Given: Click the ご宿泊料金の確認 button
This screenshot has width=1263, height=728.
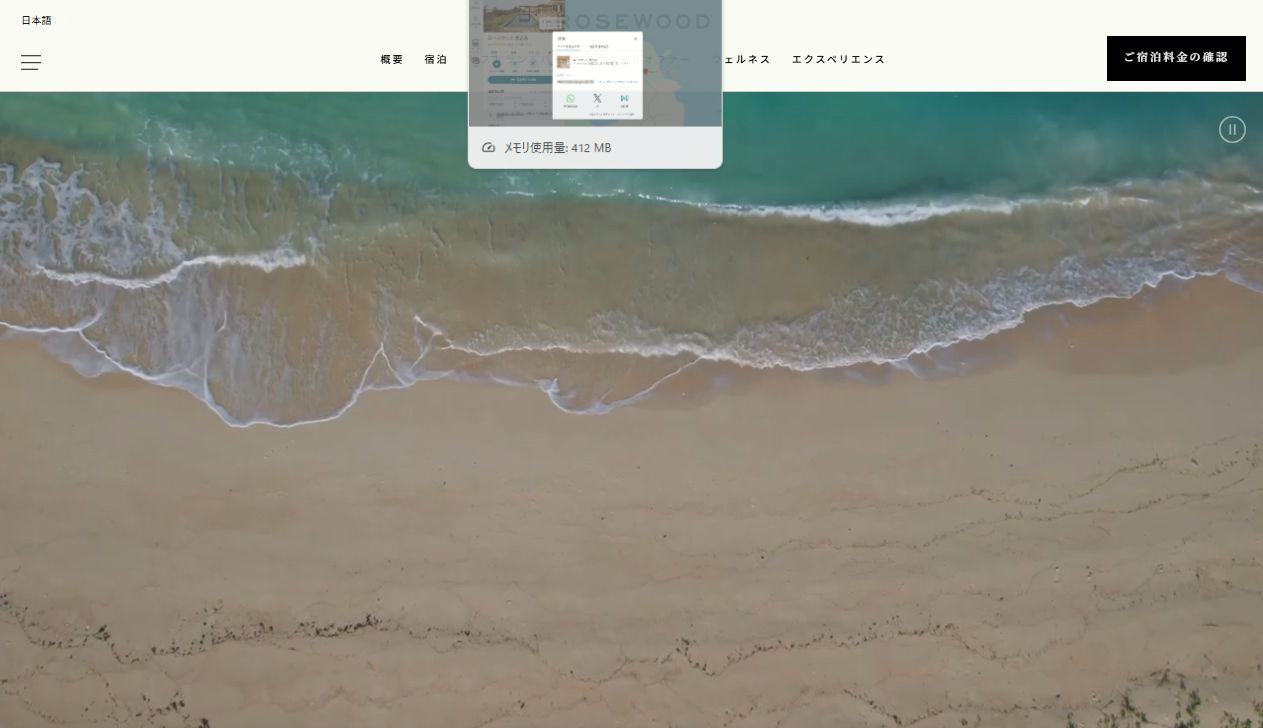Looking at the screenshot, I should click(1175, 58).
